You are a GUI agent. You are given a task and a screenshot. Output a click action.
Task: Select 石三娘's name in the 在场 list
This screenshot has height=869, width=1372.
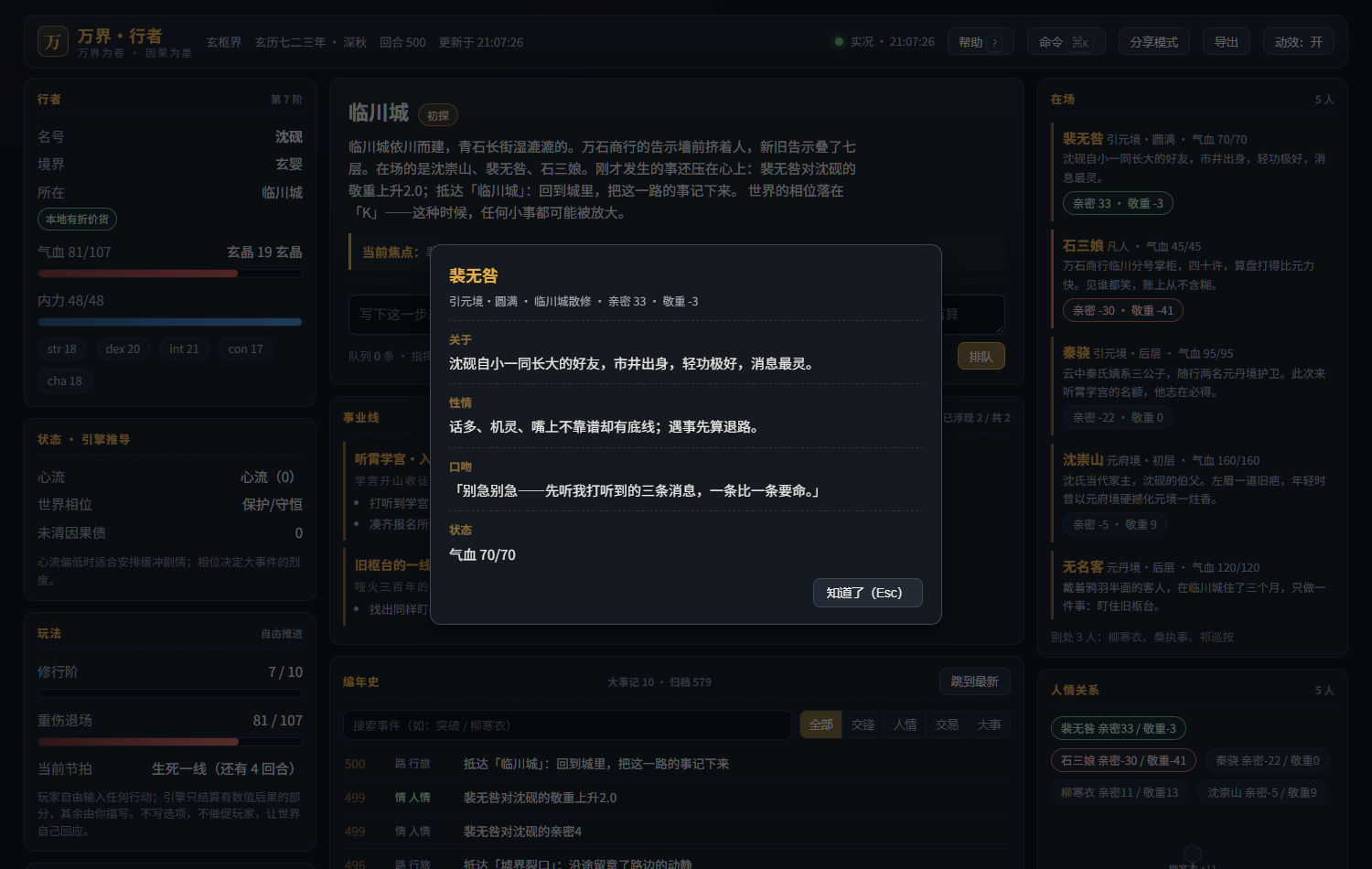(1083, 246)
